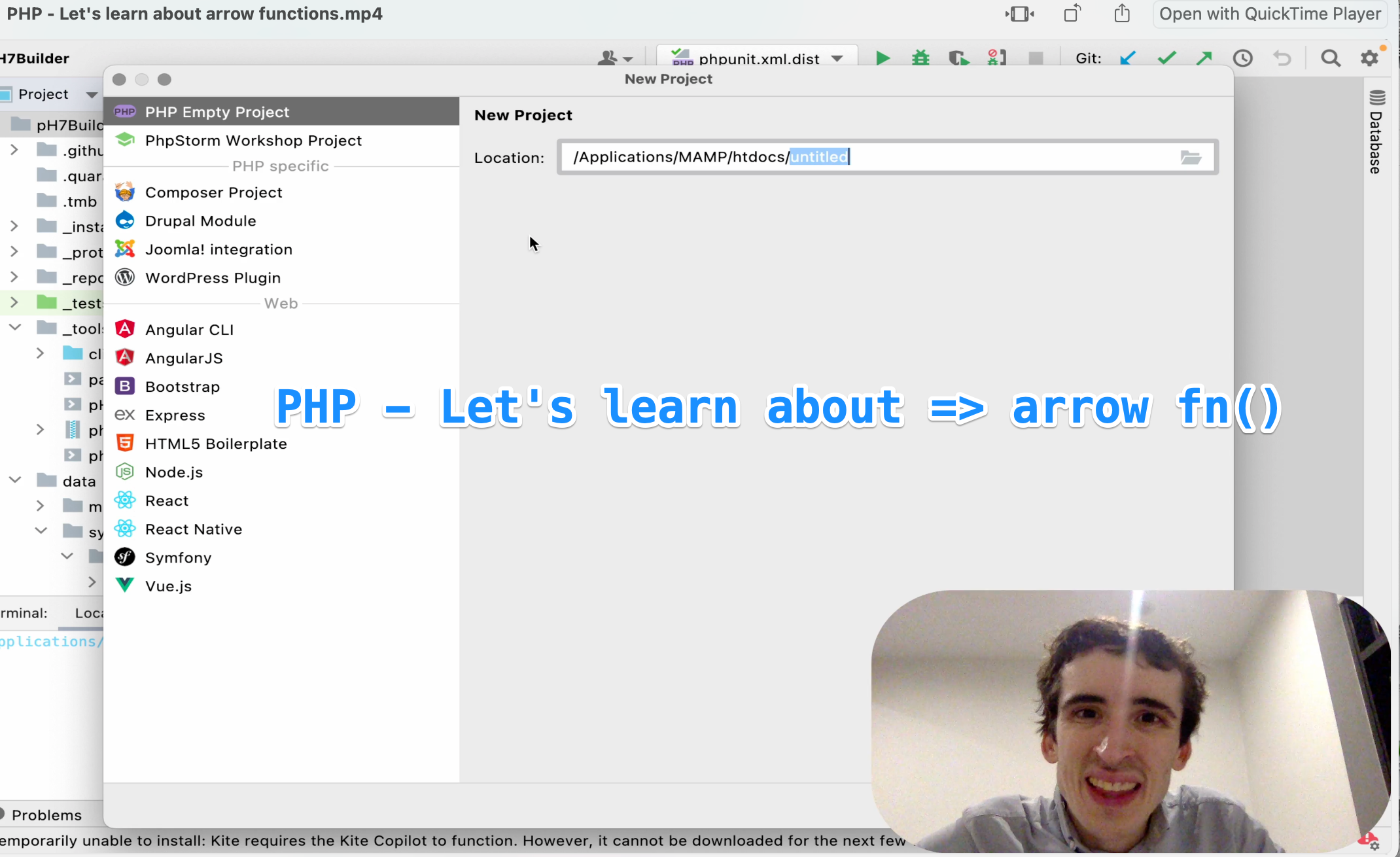The width and height of the screenshot is (1400, 857).
Task: Click the rotate icon in preview bar
Action: pyautogui.click(x=1072, y=13)
